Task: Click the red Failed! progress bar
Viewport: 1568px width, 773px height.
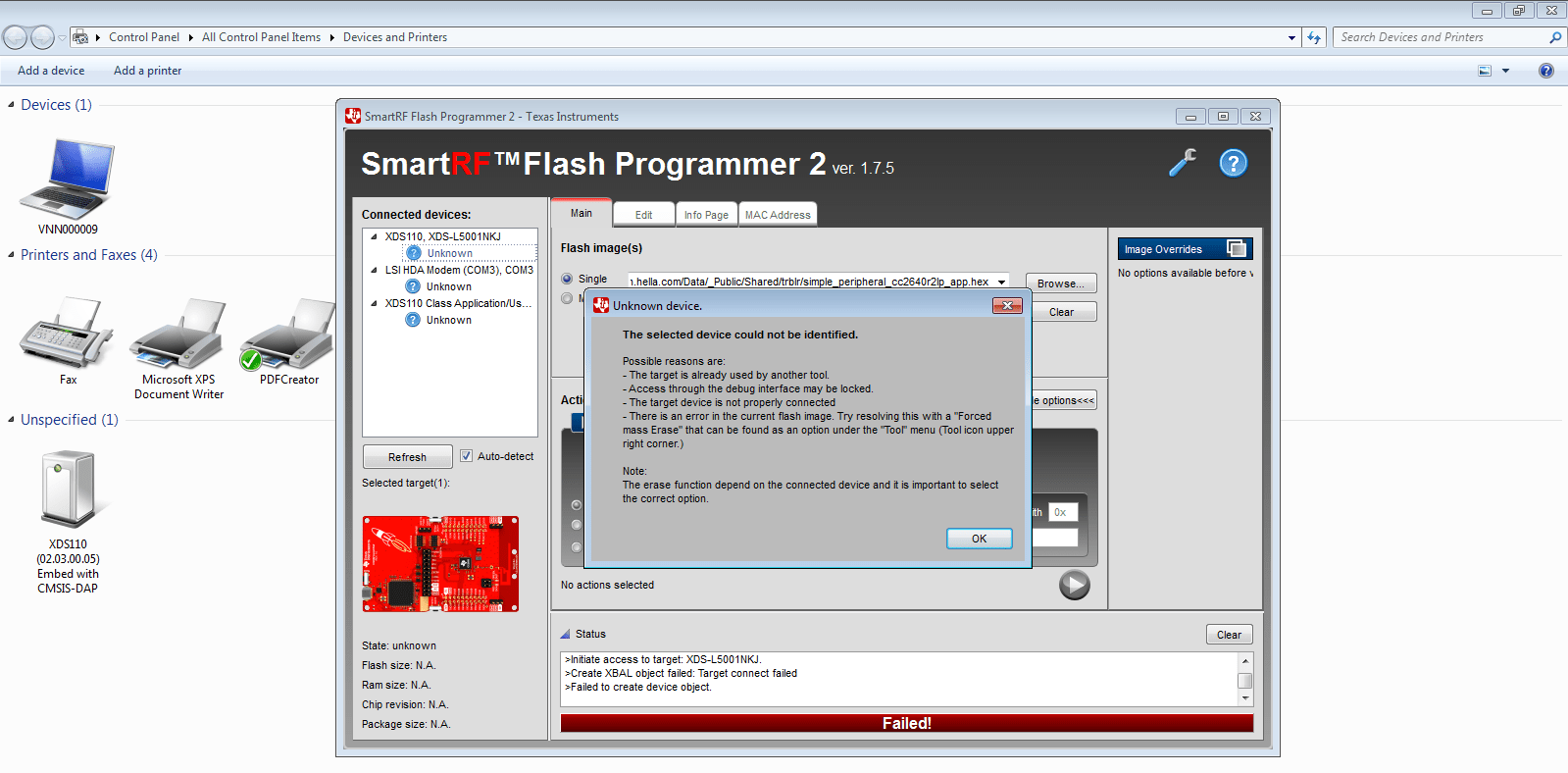Action: point(907,723)
